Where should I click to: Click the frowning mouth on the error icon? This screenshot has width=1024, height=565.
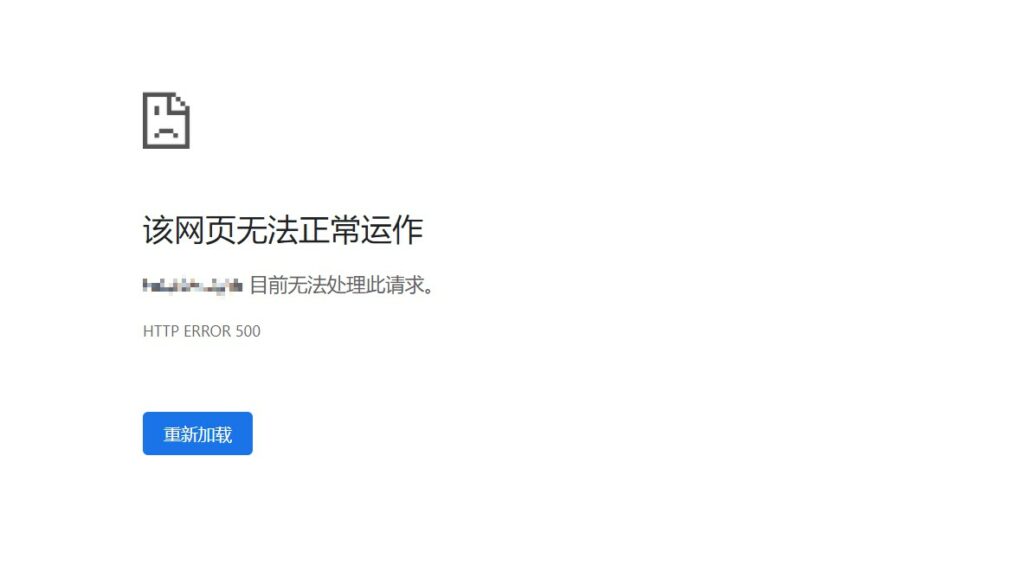pyautogui.click(x=166, y=133)
